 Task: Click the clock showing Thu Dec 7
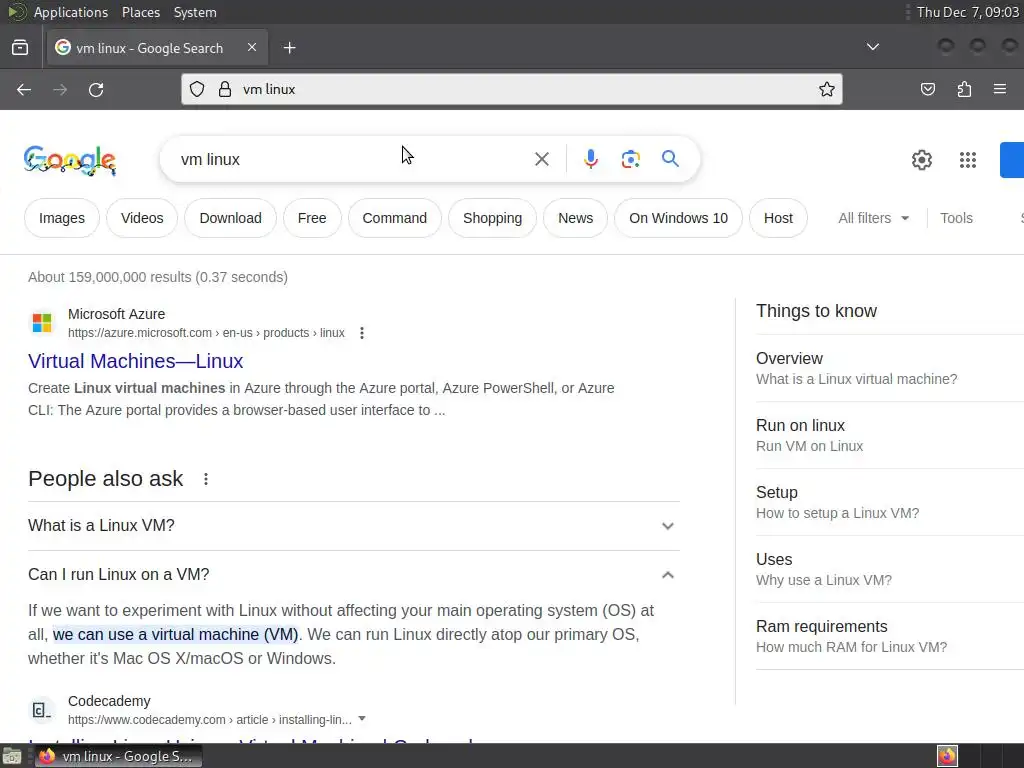[x=967, y=12]
